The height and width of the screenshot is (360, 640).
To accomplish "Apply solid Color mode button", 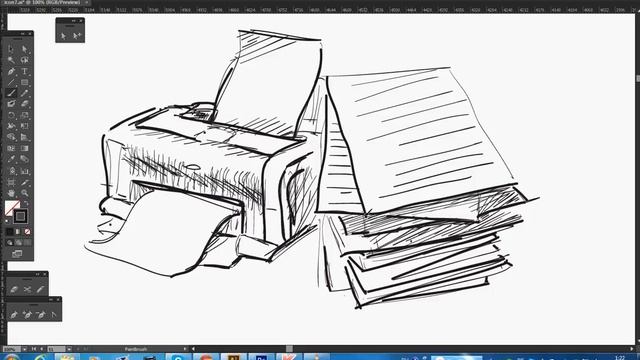I will pyautogui.click(x=10, y=232).
